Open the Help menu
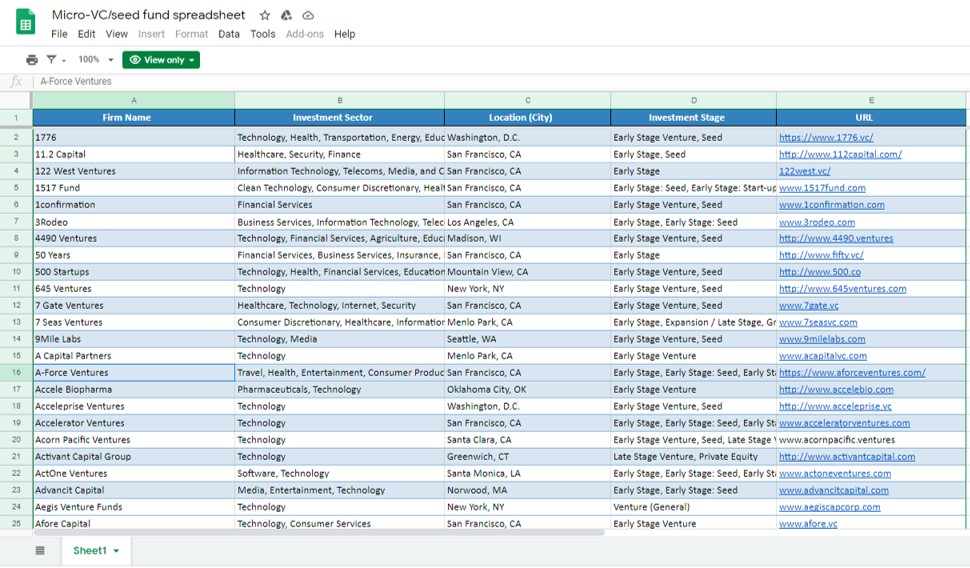Viewport: 970px width, 568px height. (344, 34)
